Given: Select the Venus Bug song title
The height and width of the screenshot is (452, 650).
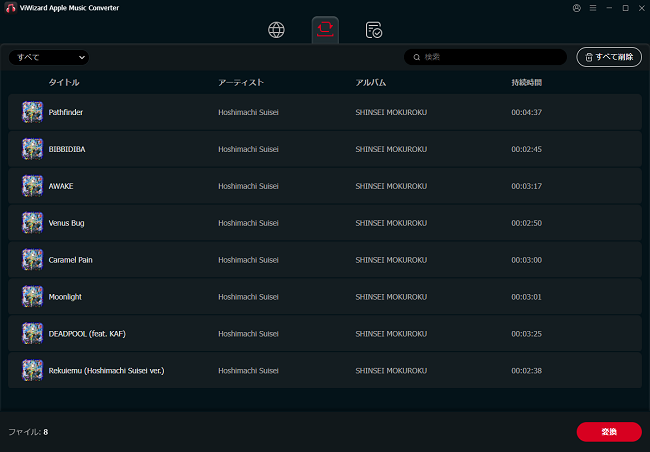Looking at the screenshot, I should click(x=66, y=223).
